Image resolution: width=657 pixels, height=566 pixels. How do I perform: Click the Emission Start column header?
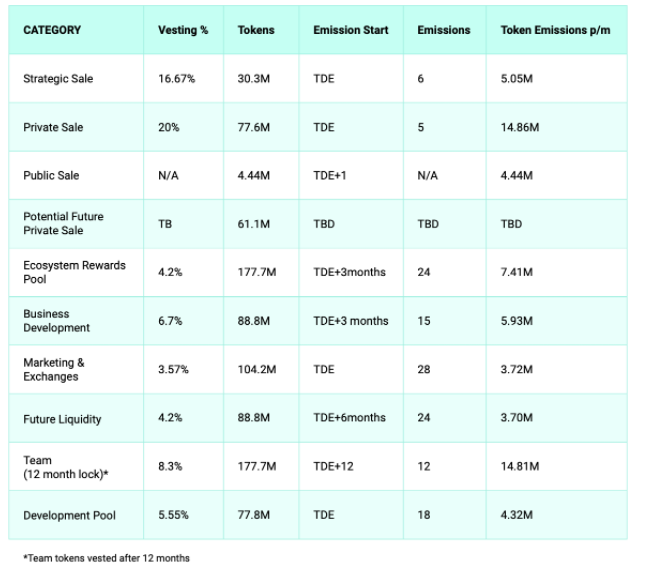(x=350, y=30)
